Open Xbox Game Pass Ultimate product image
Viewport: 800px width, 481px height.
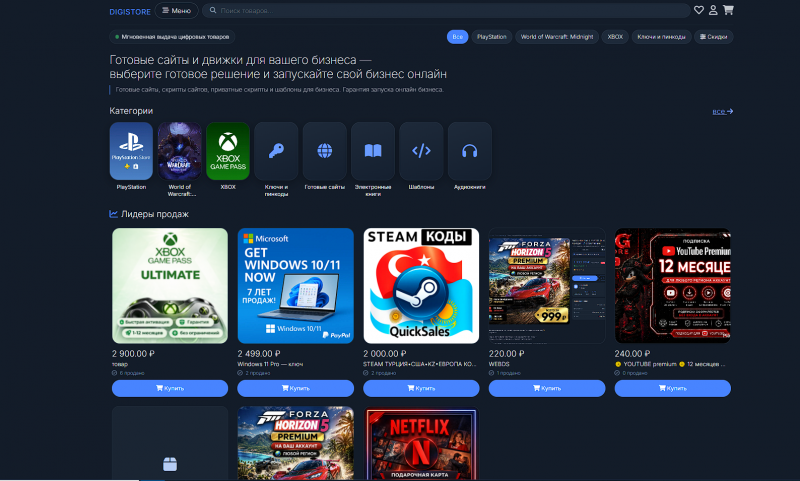click(170, 286)
